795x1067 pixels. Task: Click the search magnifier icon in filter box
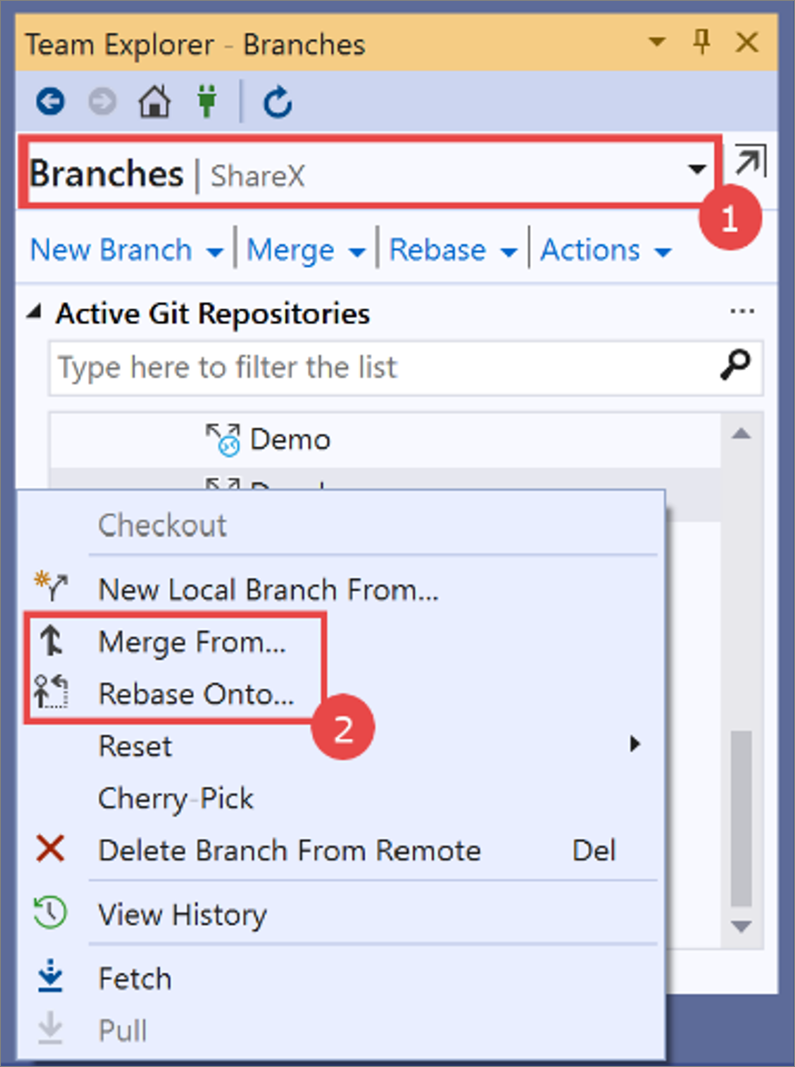[735, 366]
